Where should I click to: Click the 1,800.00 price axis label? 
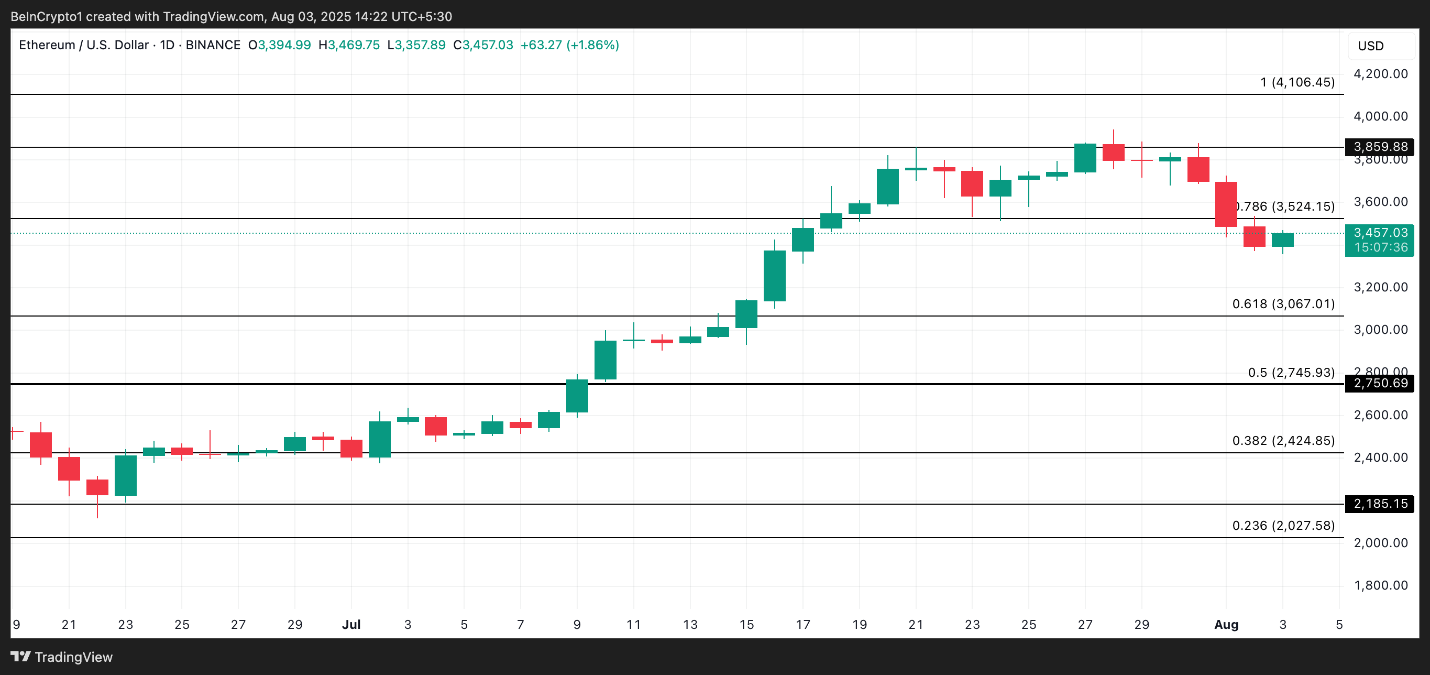[x=1380, y=586]
